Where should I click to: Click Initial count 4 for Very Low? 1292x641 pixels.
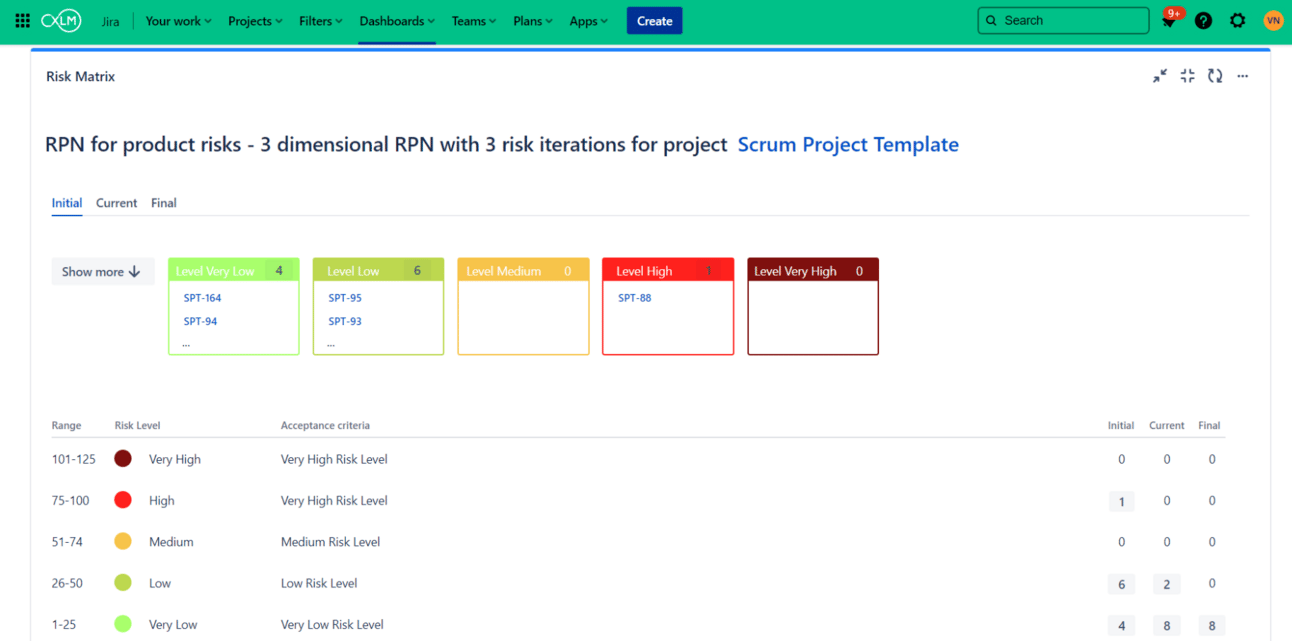click(x=1121, y=625)
